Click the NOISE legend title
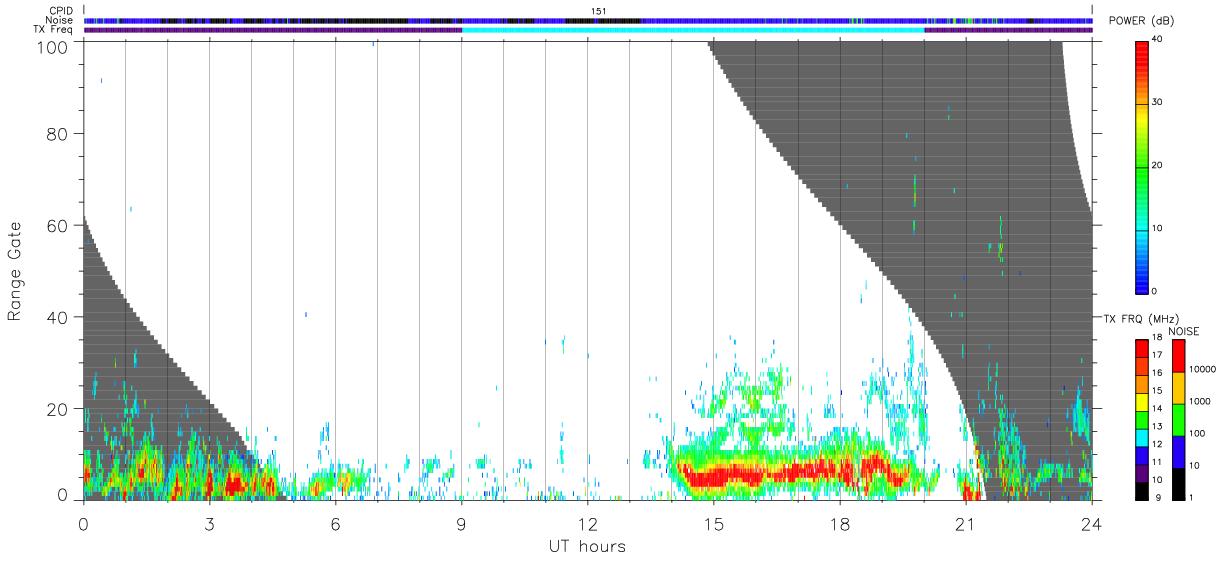The image size is (1228, 567). (x=1185, y=331)
